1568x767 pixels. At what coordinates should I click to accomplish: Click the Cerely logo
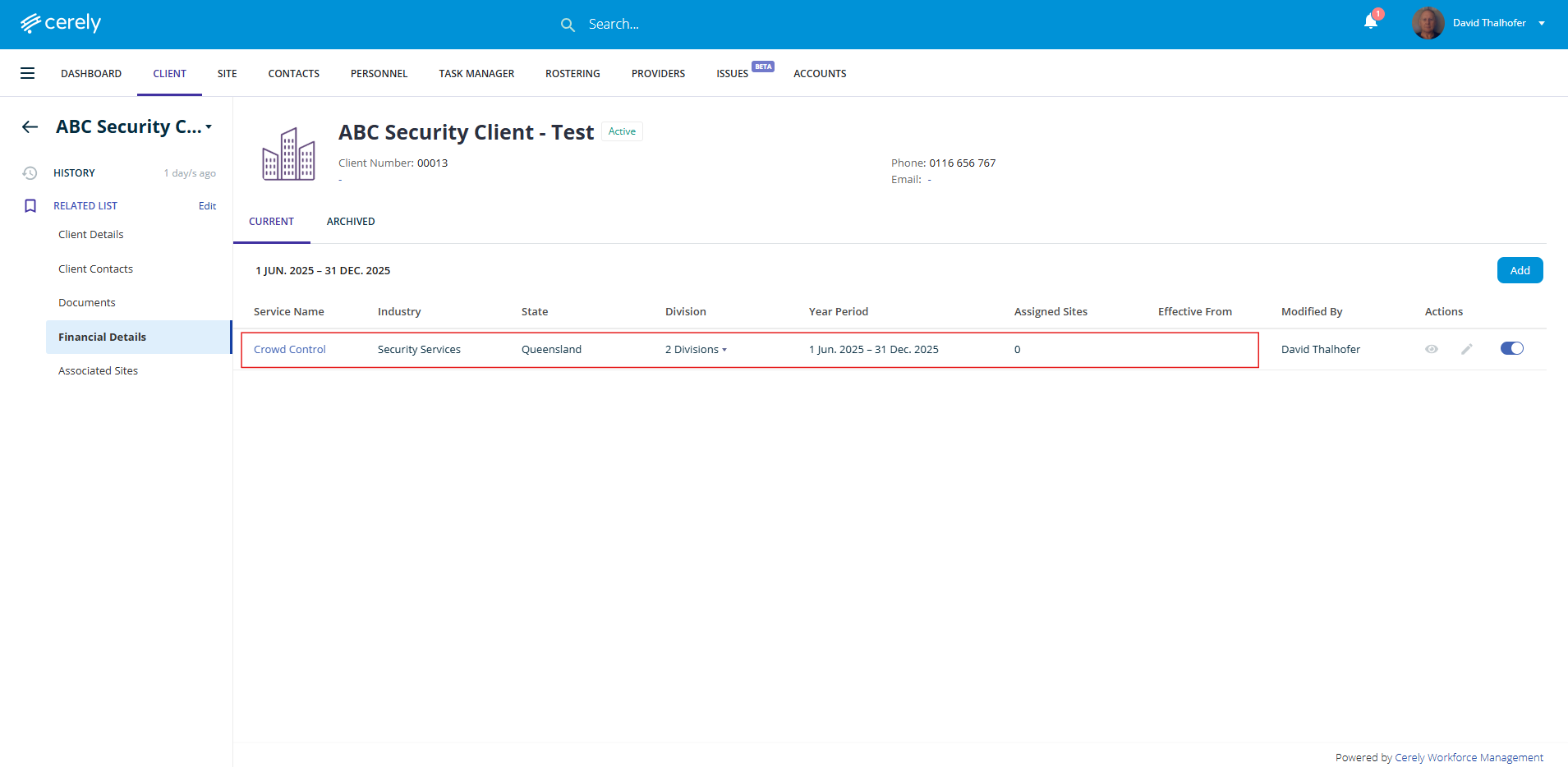pos(61,23)
